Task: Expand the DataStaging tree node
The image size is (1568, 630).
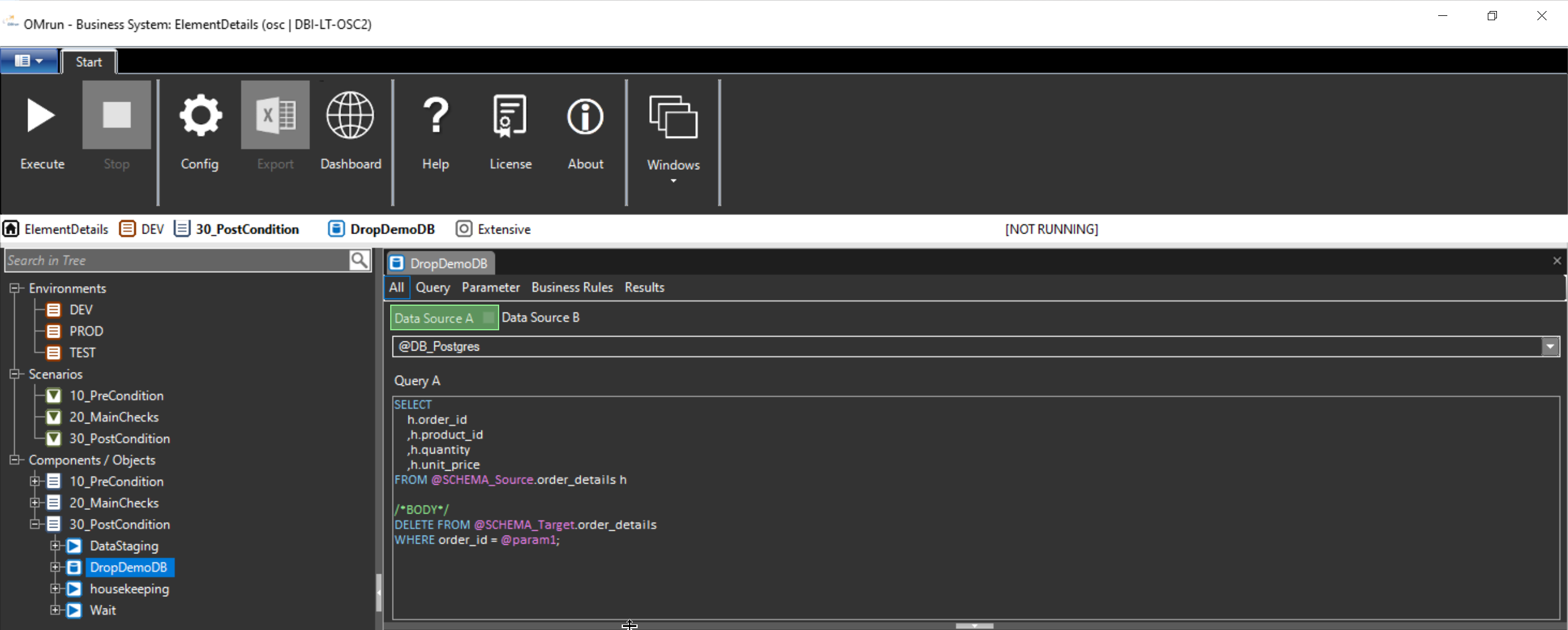Action: [x=55, y=545]
